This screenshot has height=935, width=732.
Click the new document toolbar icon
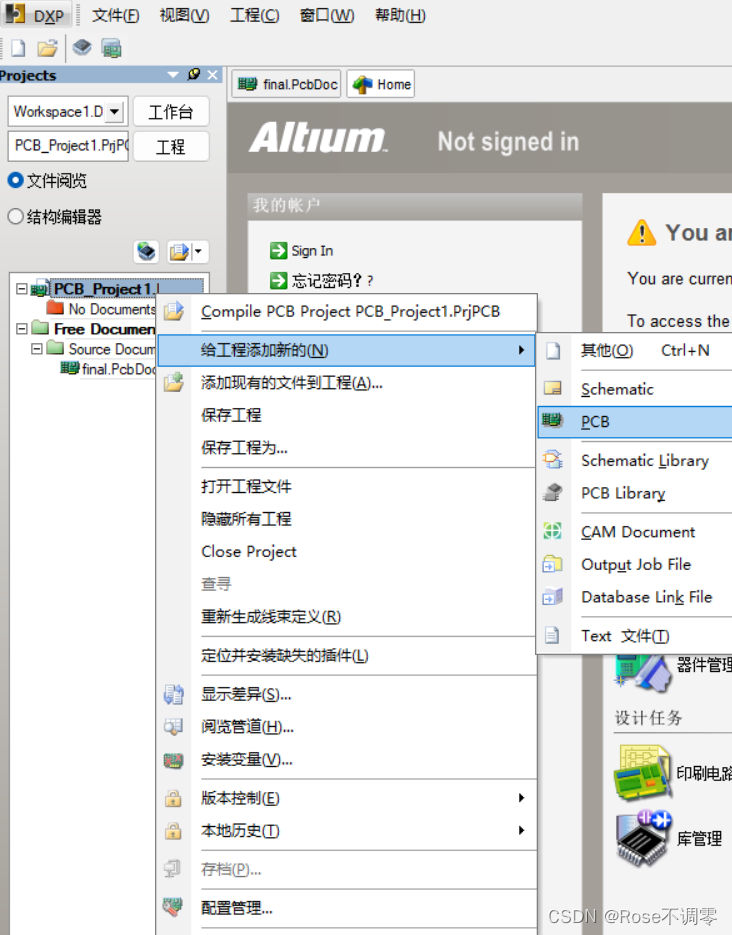[18, 48]
